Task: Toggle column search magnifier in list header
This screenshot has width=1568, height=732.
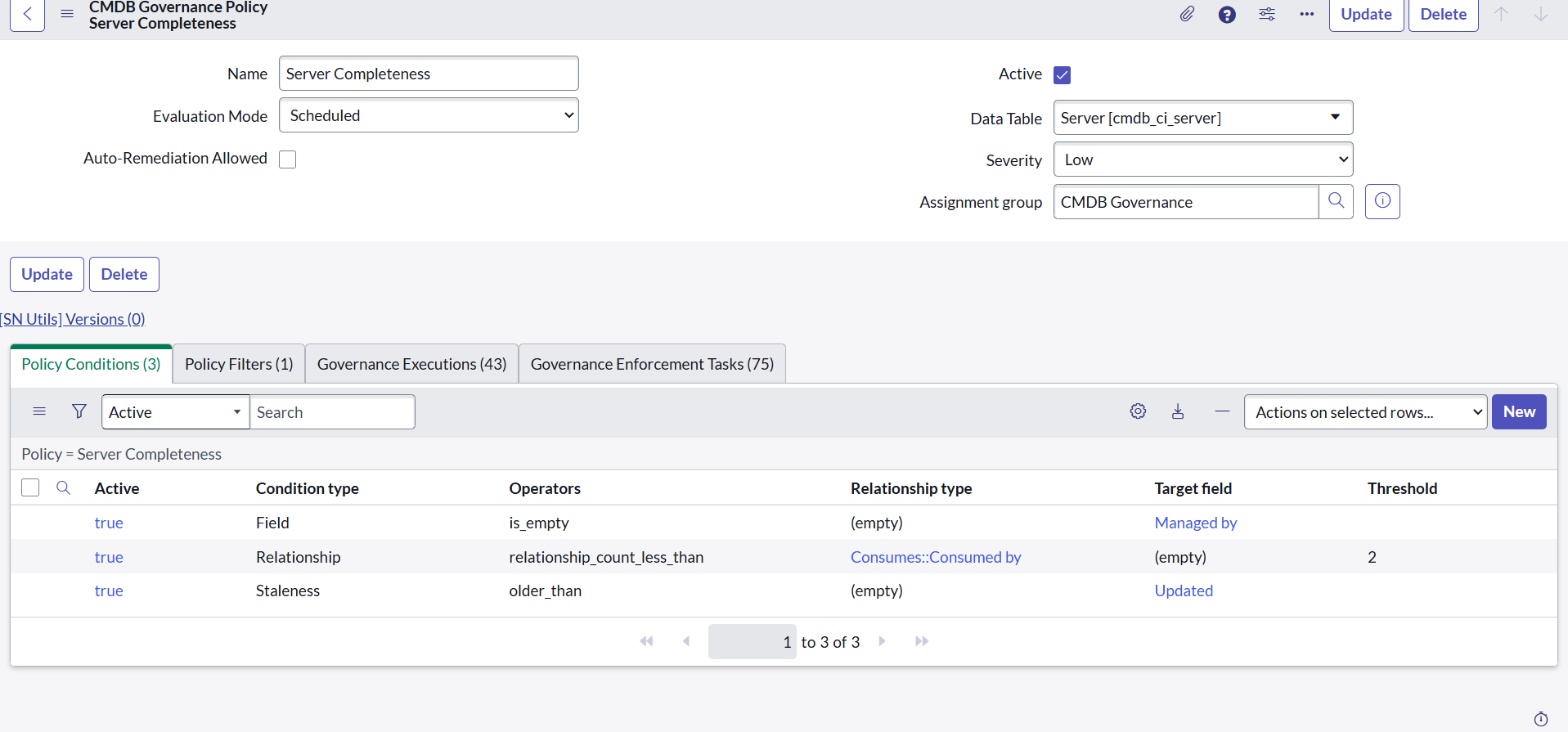Action: [63, 488]
